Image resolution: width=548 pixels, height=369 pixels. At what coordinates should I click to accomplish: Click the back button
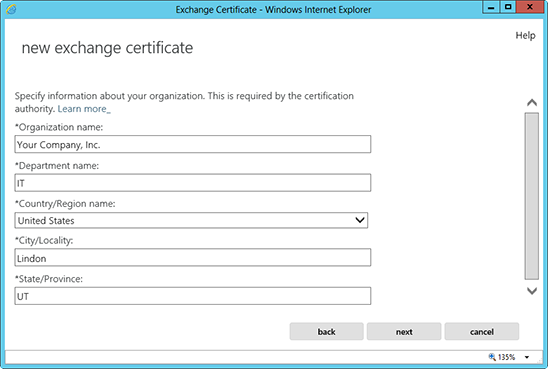[x=326, y=331]
